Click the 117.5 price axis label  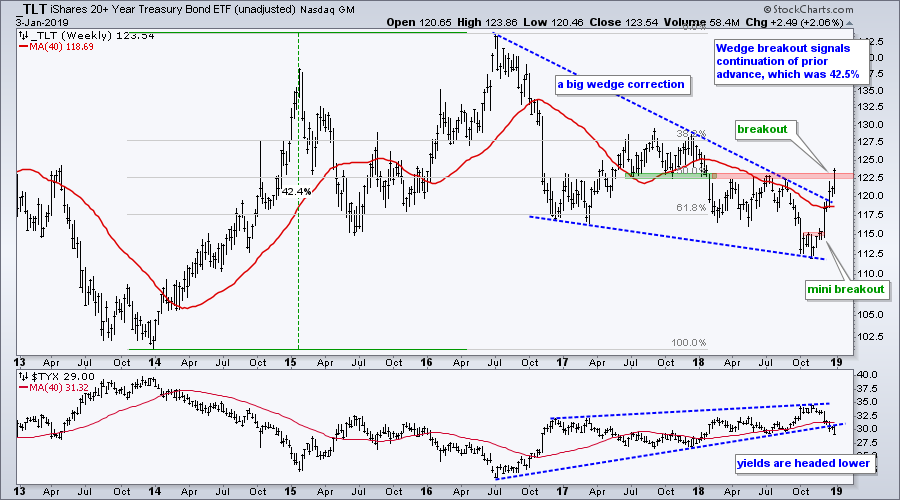point(868,214)
